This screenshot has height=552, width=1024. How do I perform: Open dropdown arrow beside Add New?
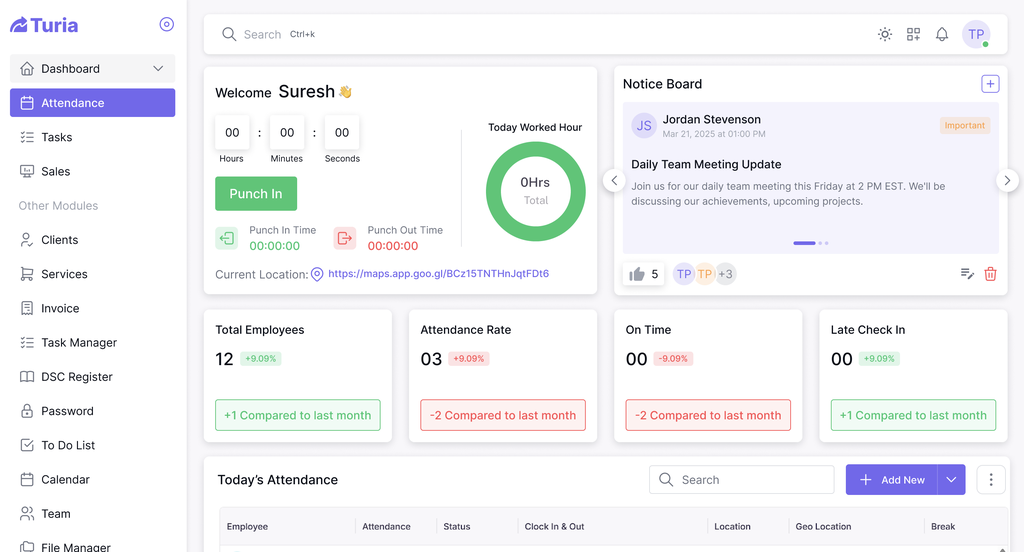[951, 480]
